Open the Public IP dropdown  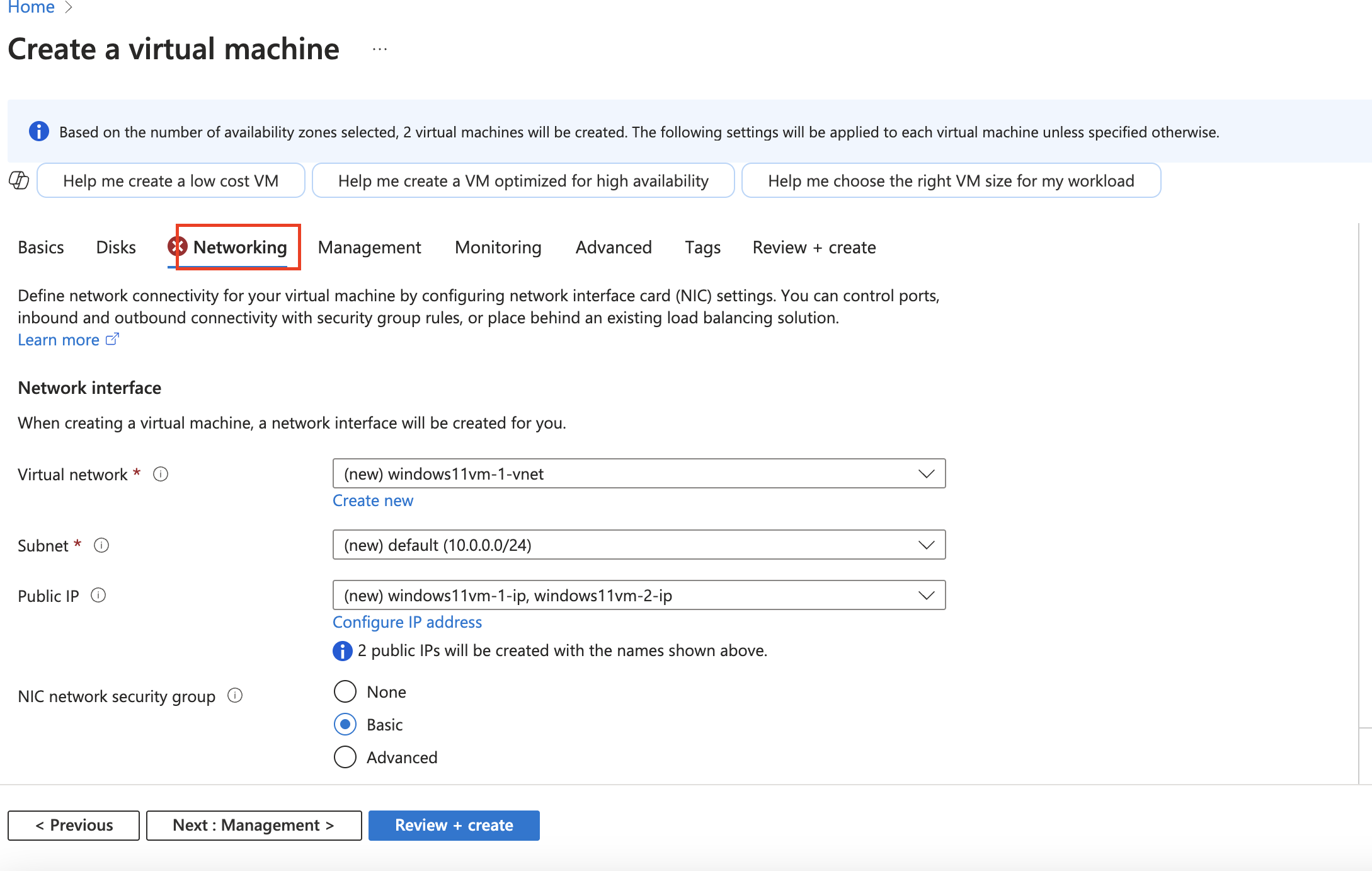coord(639,595)
